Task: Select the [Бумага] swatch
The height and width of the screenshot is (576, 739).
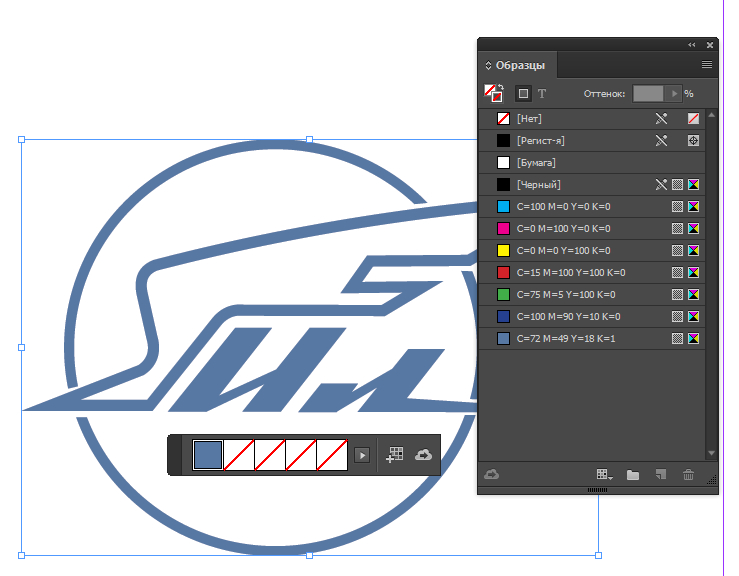Action: click(x=591, y=163)
